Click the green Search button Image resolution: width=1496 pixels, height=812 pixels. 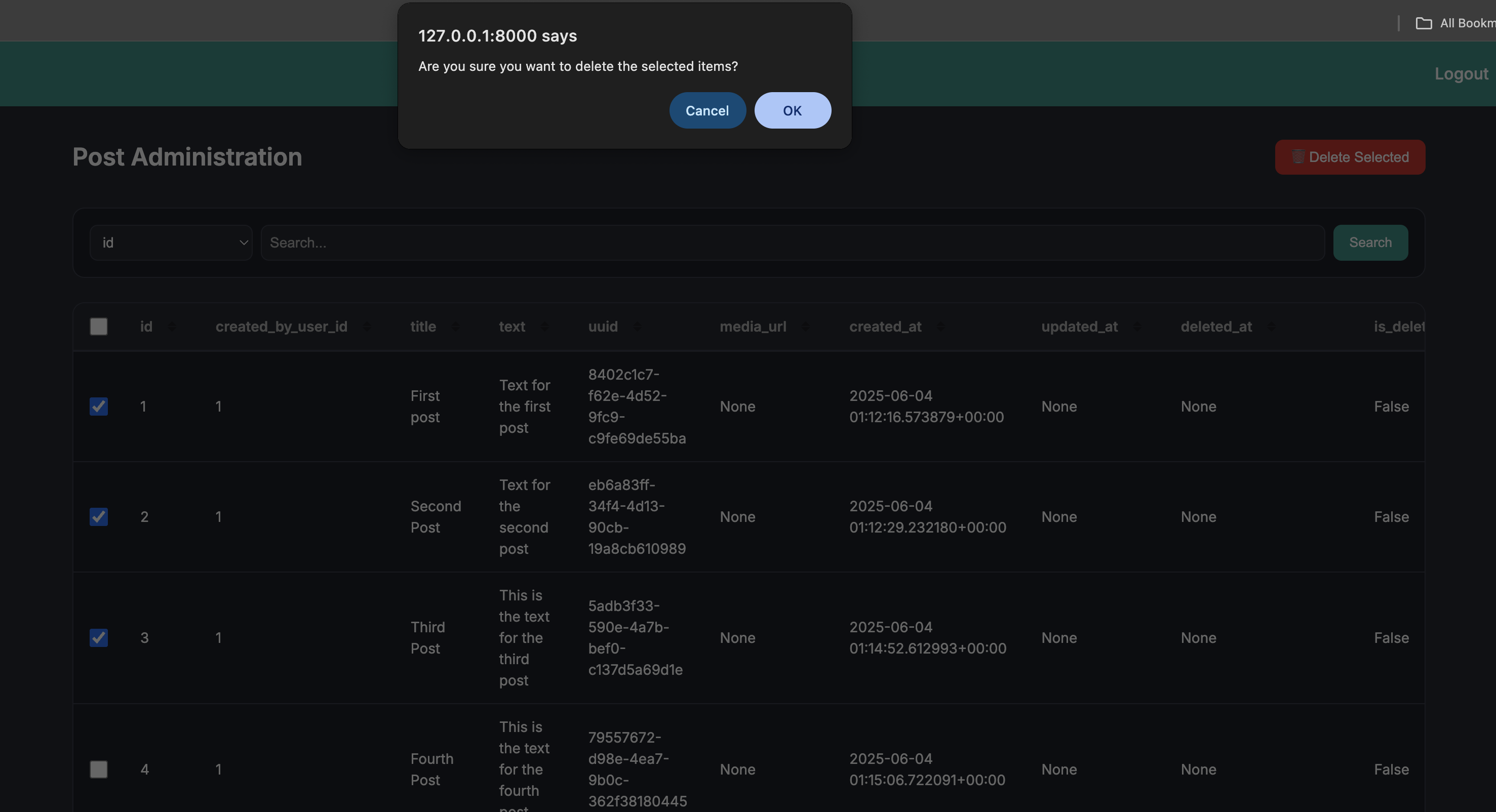tap(1370, 242)
